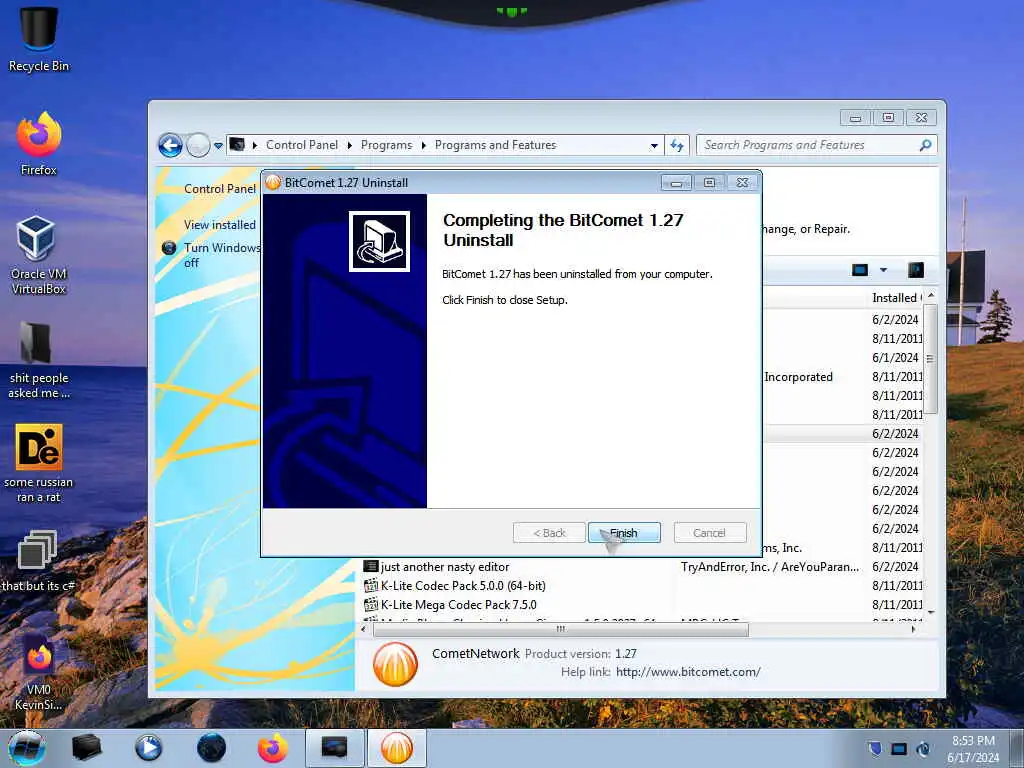This screenshot has height=768, width=1024.
Task: Select K-Lite Codec Pack 5.0.0 (64-bit) row
Action: tap(641, 586)
